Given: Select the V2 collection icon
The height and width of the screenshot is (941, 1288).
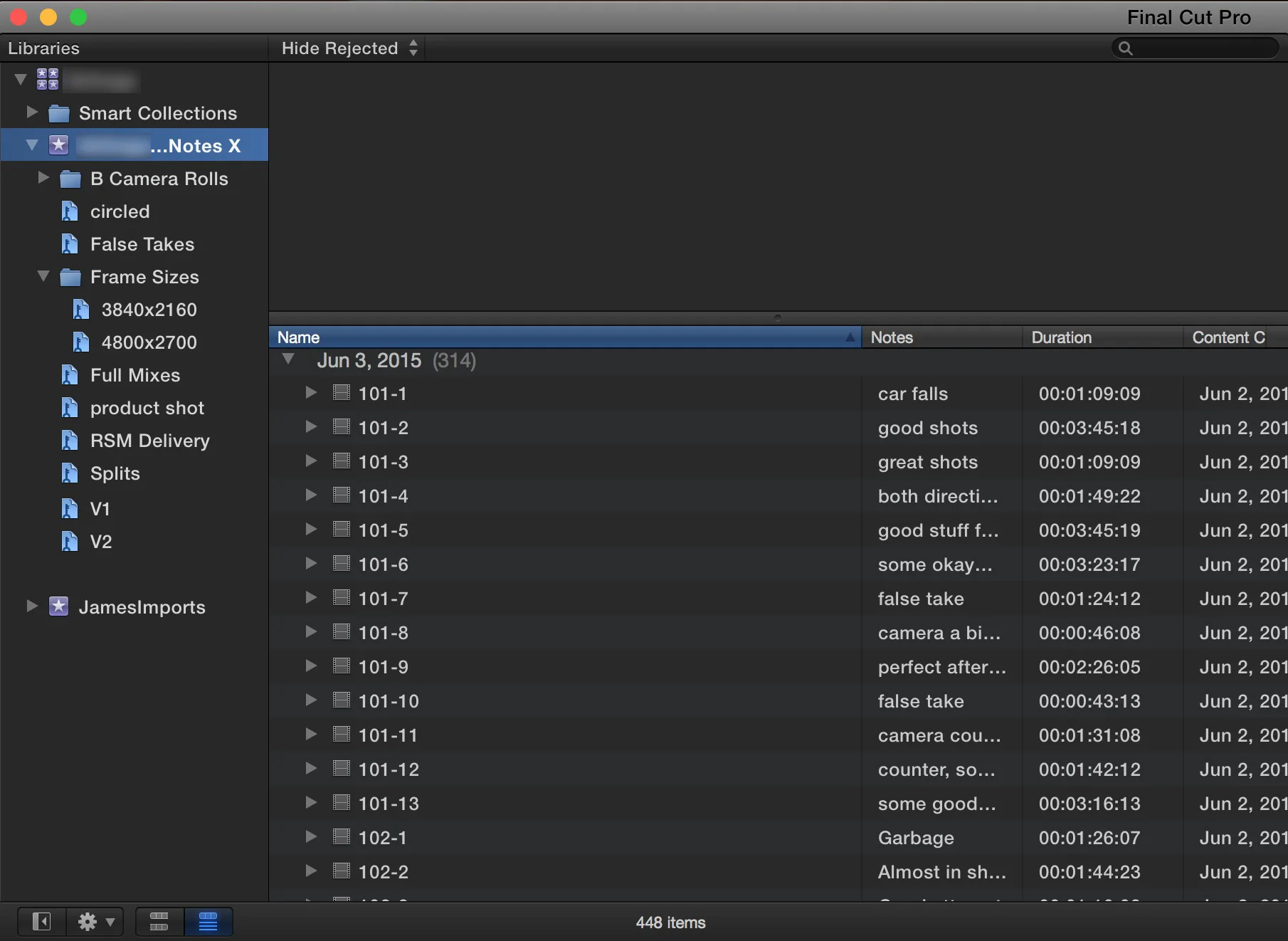Looking at the screenshot, I should point(69,542).
